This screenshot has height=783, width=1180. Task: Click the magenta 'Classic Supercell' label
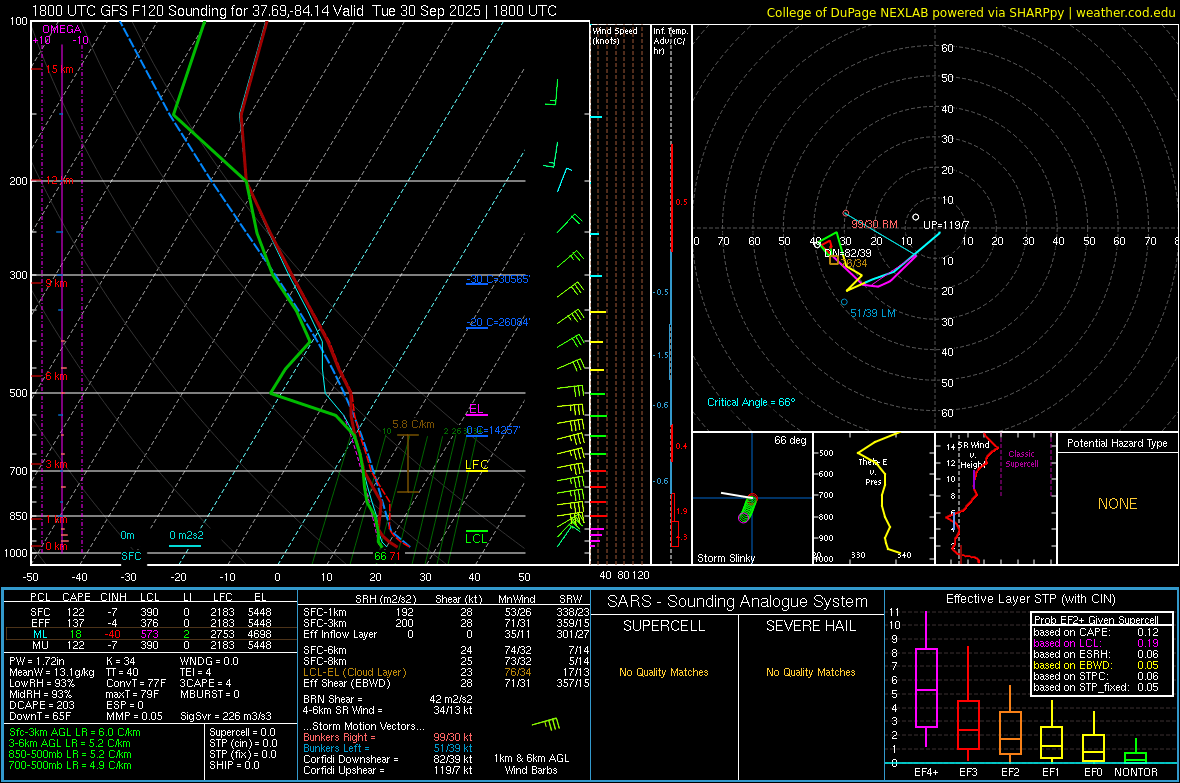(1021, 459)
